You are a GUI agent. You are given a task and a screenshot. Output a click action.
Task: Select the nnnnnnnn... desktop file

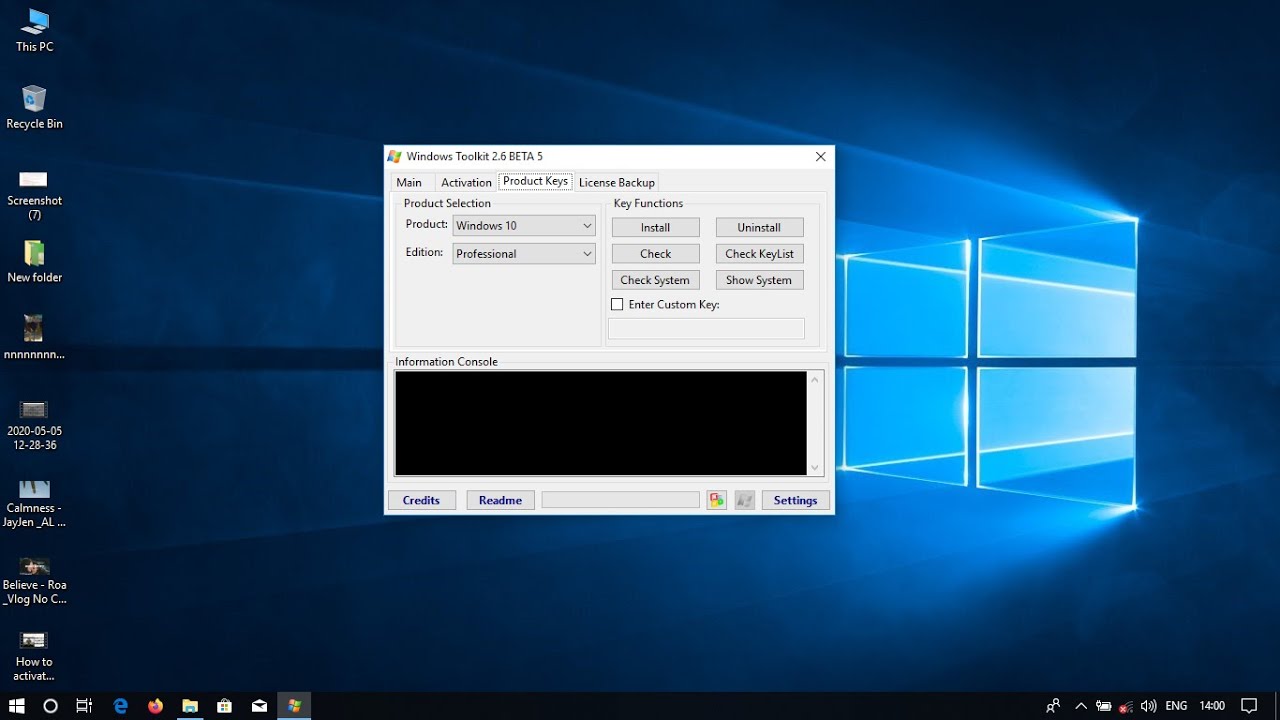pos(34,338)
